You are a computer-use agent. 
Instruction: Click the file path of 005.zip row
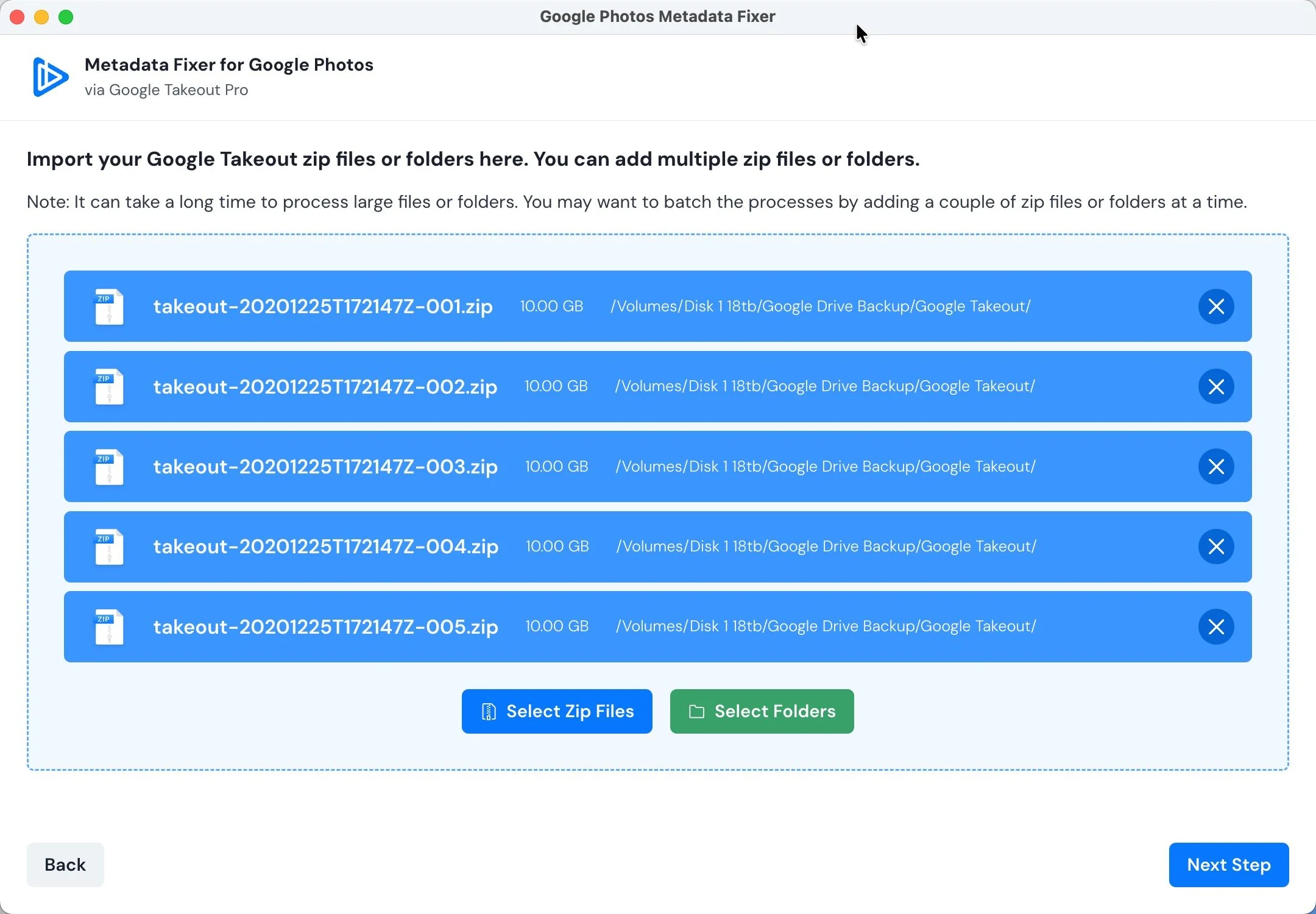pyautogui.click(x=826, y=626)
